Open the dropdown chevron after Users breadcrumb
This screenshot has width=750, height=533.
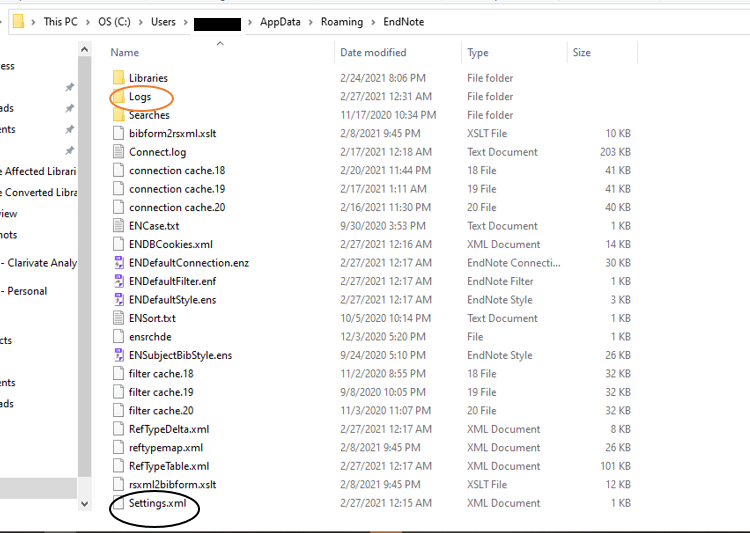pos(185,22)
